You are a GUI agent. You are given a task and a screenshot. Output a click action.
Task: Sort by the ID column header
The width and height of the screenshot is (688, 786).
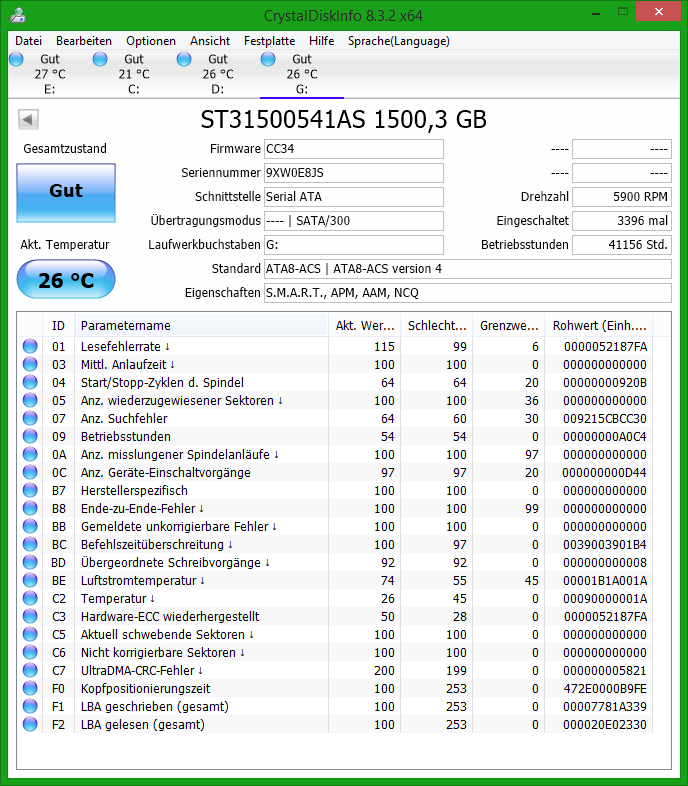click(59, 326)
